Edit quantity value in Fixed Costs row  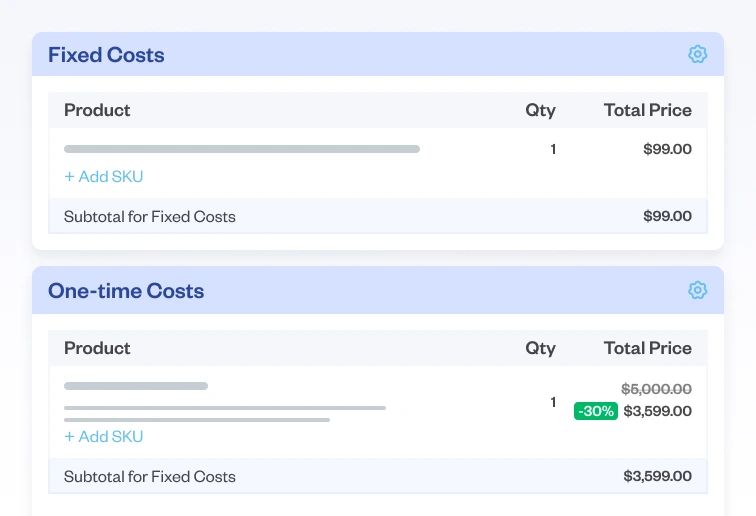(553, 149)
